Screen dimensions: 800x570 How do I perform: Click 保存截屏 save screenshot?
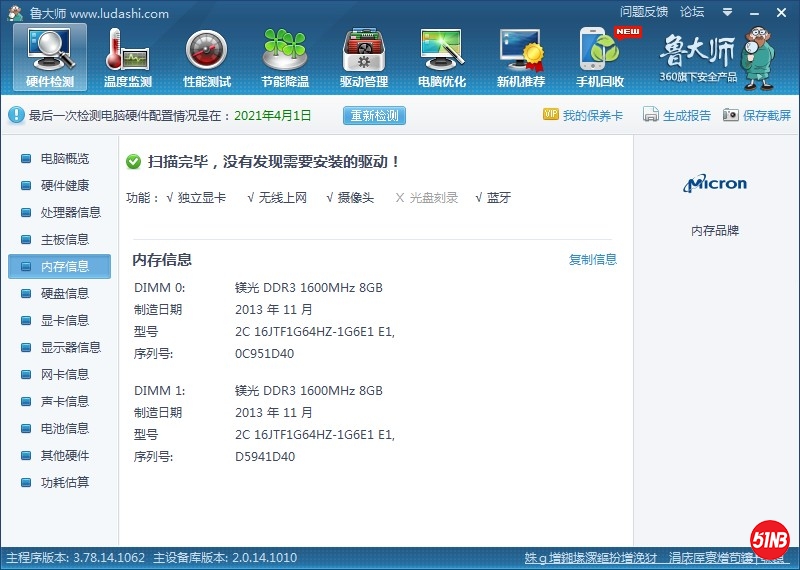point(757,116)
